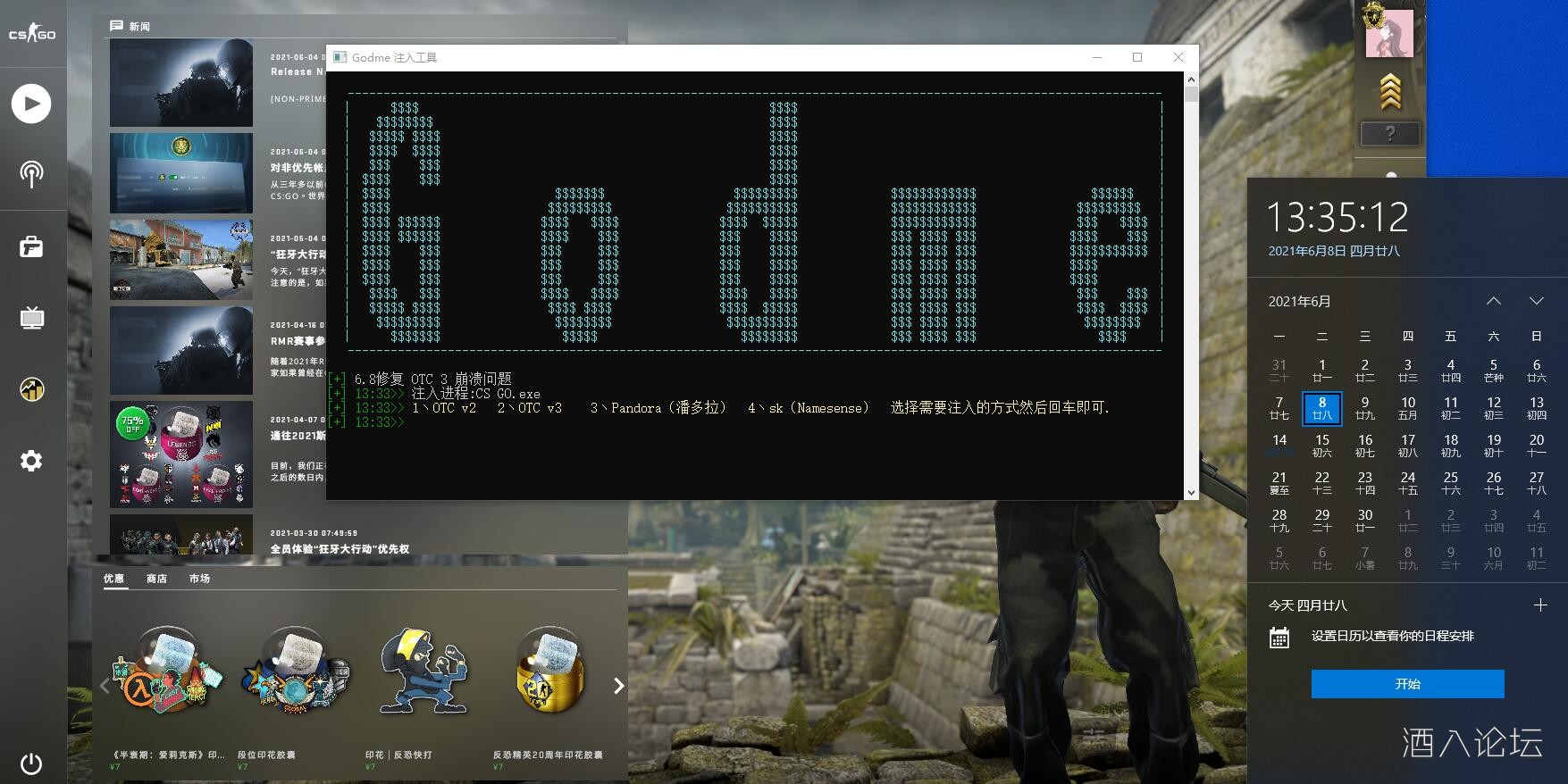Viewport: 1568px width, 784px height.
Task: Open the broadcast antenna icon in sidebar
Action: click(x=31, y=173)
